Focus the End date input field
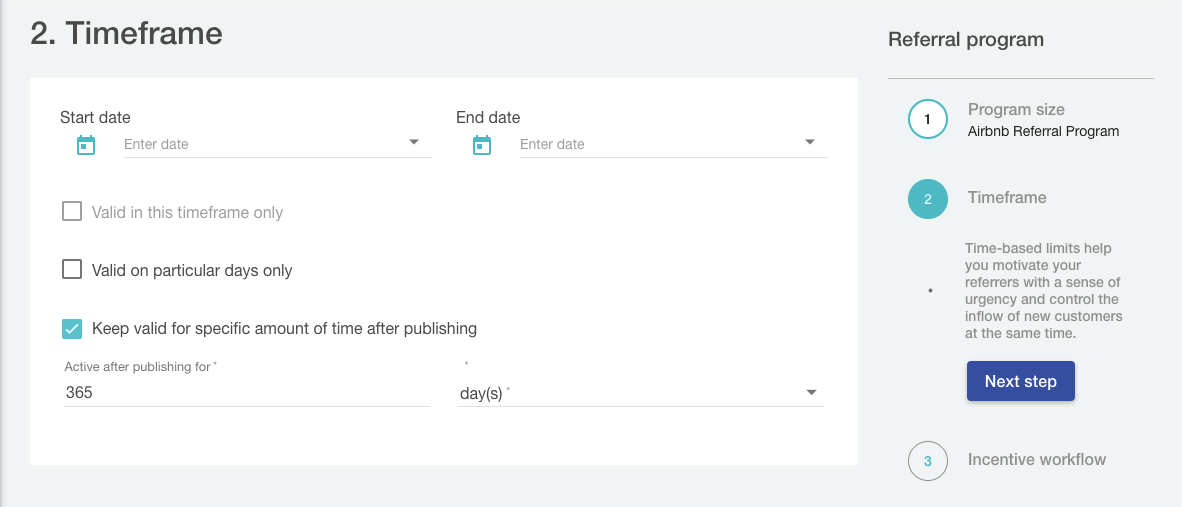Viewport: 1182px width, 507px height. click(656, 144)
